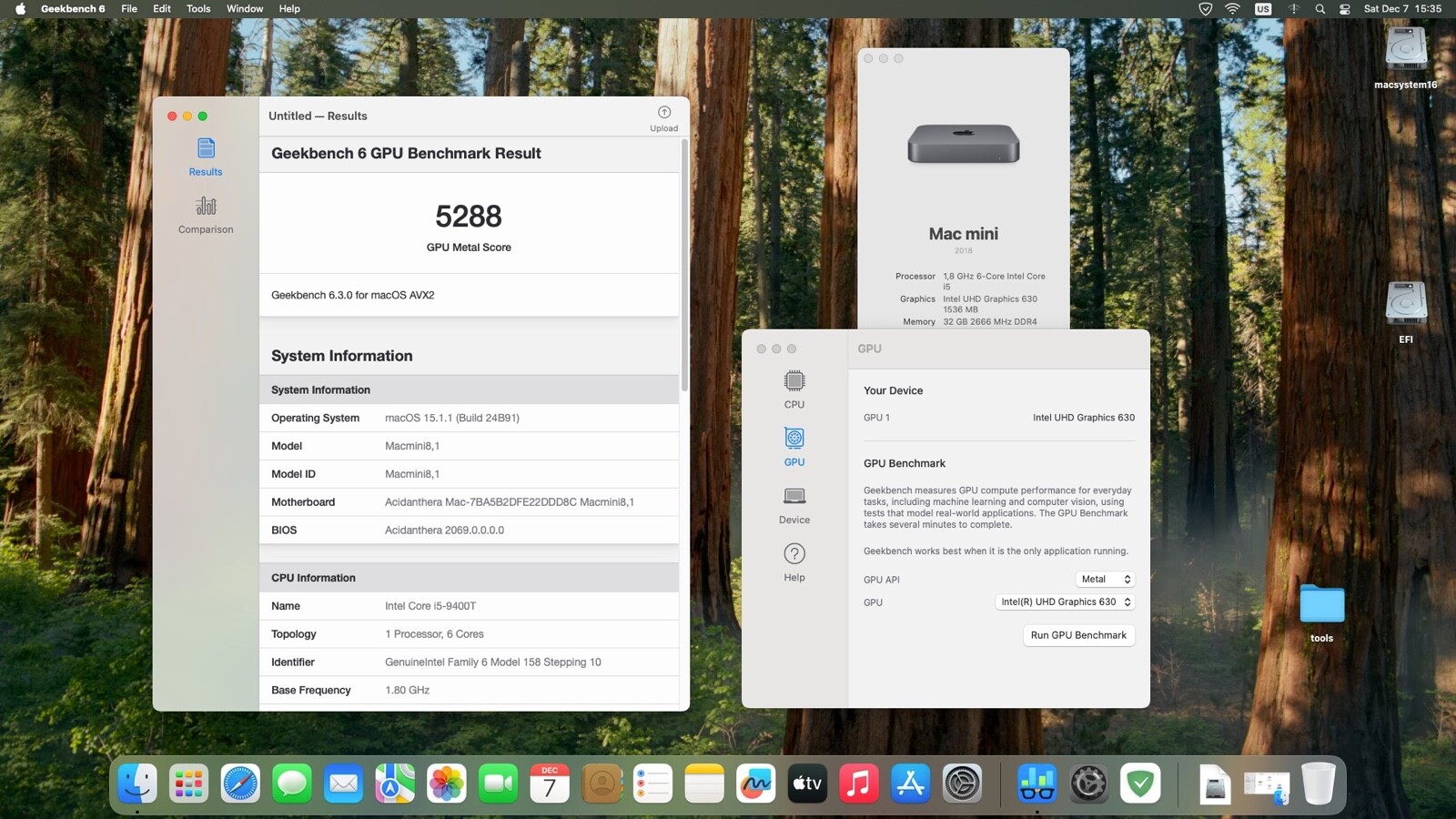Open the Tools menu
The width and height of the screenshot is (1456, 819).
198,9
